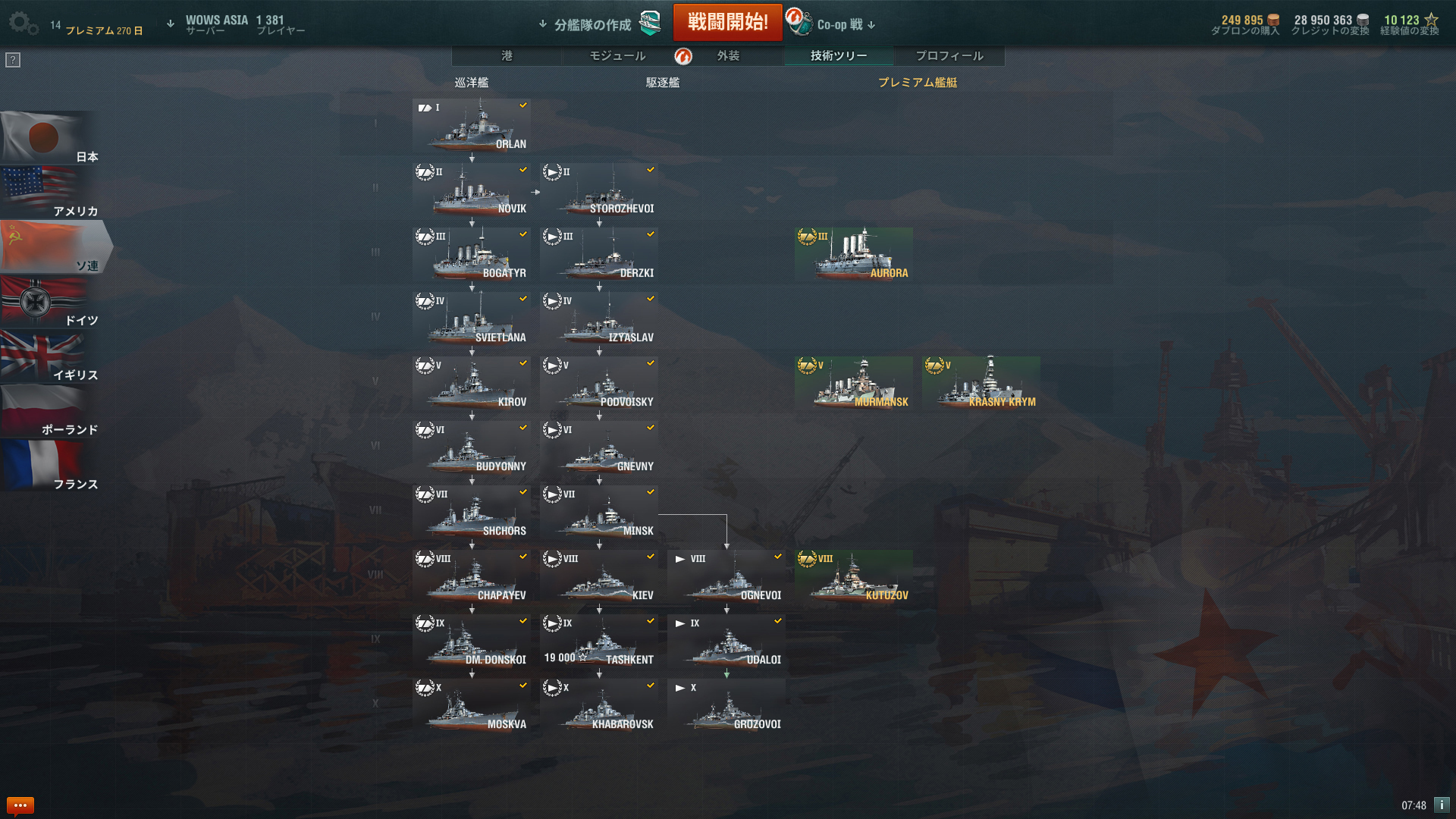Click the doubloon coins icon
Image resolution: width=1456 pixels, height=819 pixels.
coord(1274,20)
